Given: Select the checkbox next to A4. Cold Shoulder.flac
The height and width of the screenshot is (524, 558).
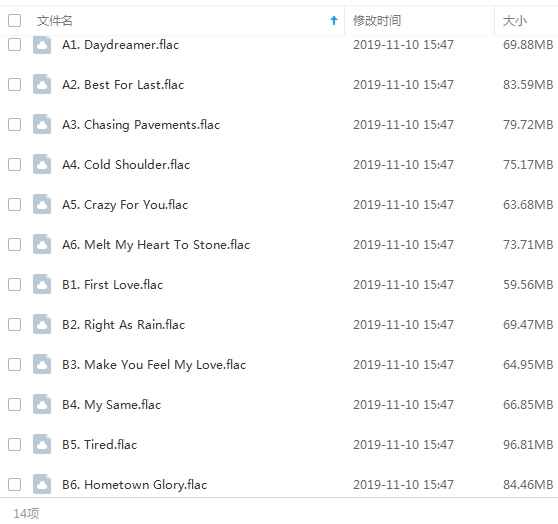Looking at the screenshot, I should [x=15, y=165].
